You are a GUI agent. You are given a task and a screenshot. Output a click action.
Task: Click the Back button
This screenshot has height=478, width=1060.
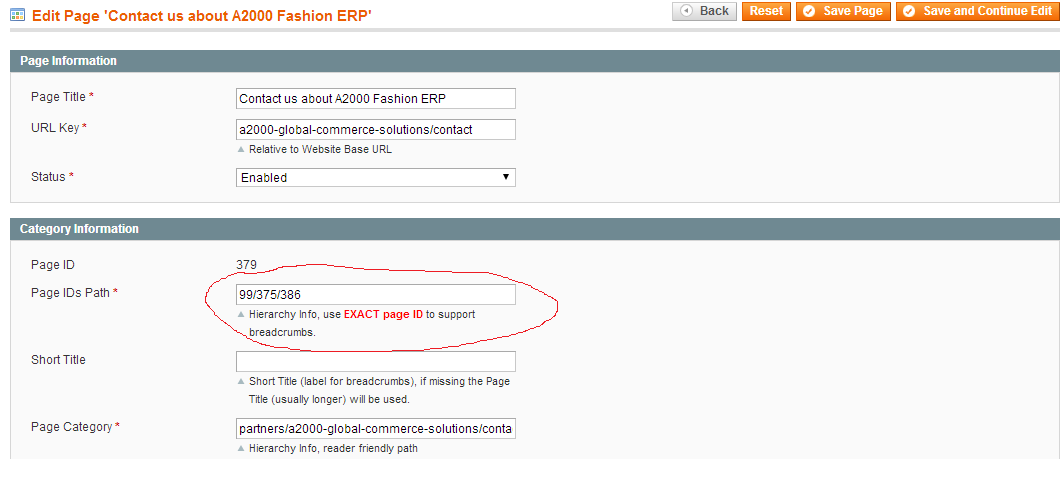click(704, 11)
